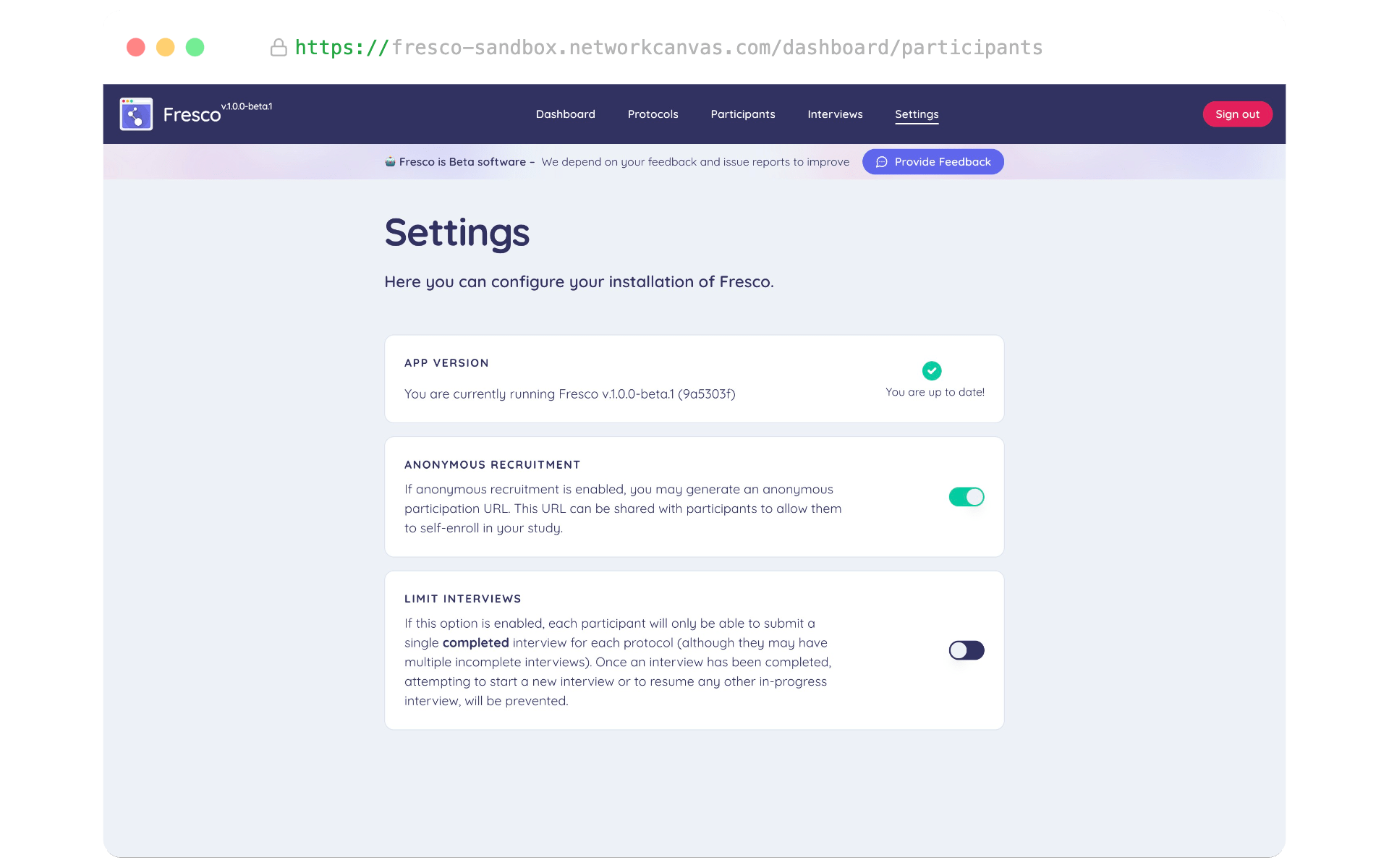Click the red window close dot
The height and width of the screenshot is (868, 1389).
136,48
